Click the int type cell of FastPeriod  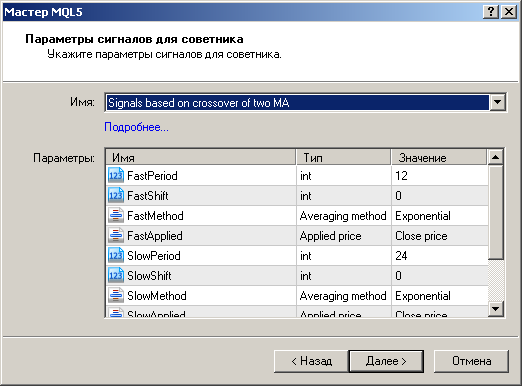click(344, 176)
